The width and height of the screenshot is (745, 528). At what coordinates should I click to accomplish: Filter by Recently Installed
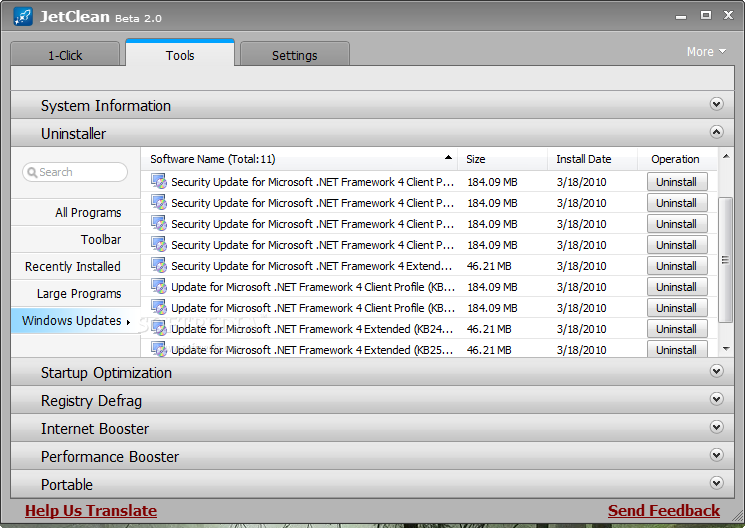76,267
